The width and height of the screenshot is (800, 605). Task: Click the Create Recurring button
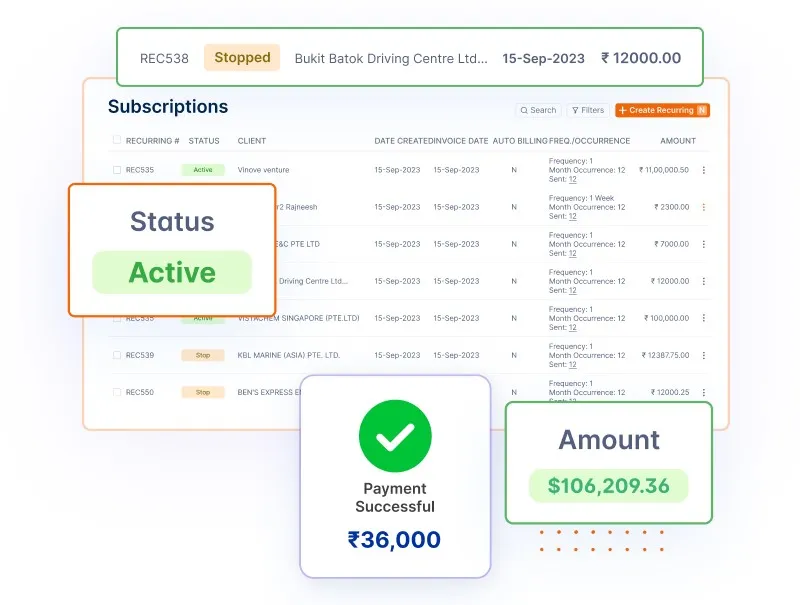point(662,110)
